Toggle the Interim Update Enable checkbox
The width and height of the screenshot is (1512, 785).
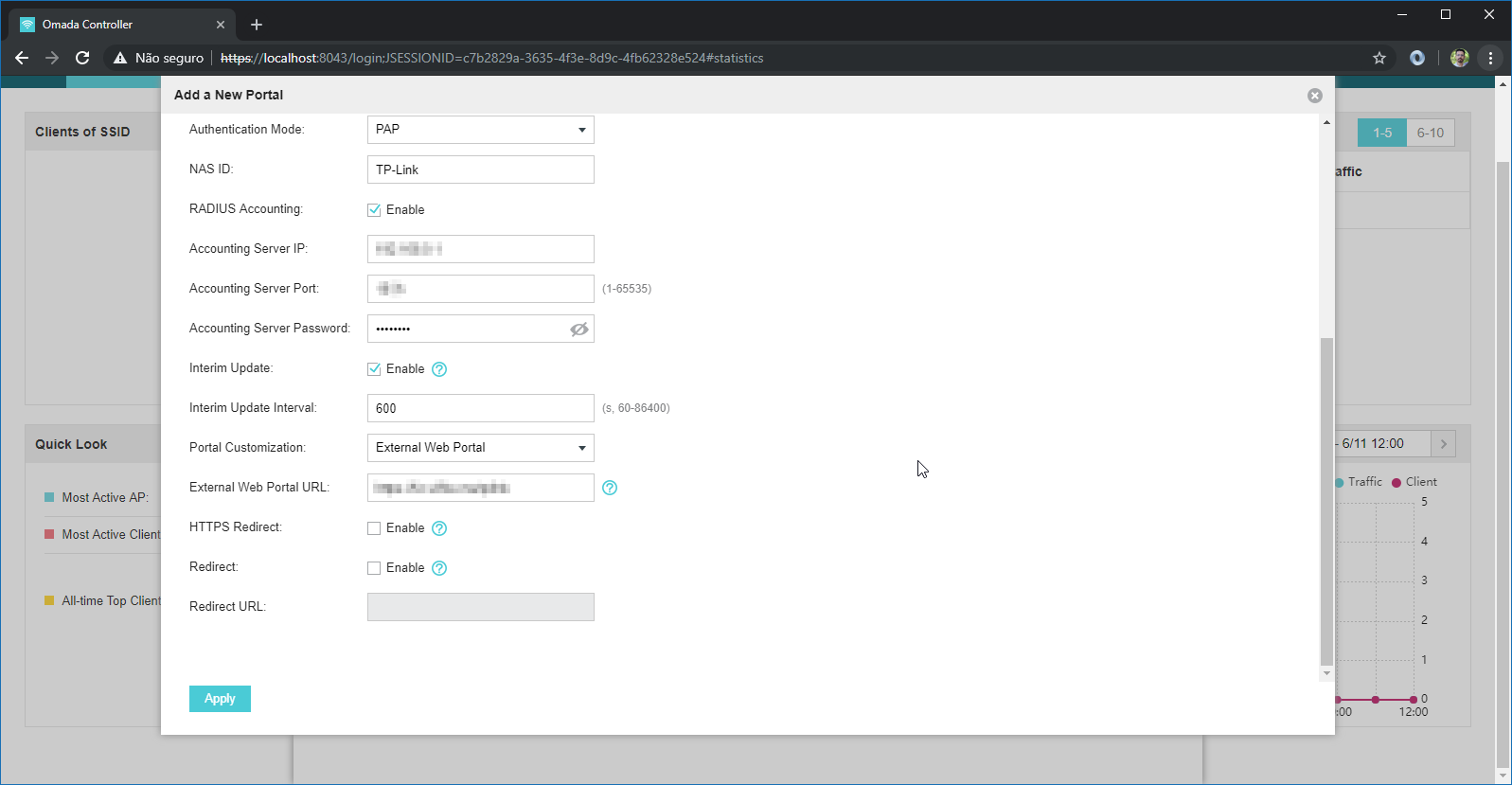point(374,369)
